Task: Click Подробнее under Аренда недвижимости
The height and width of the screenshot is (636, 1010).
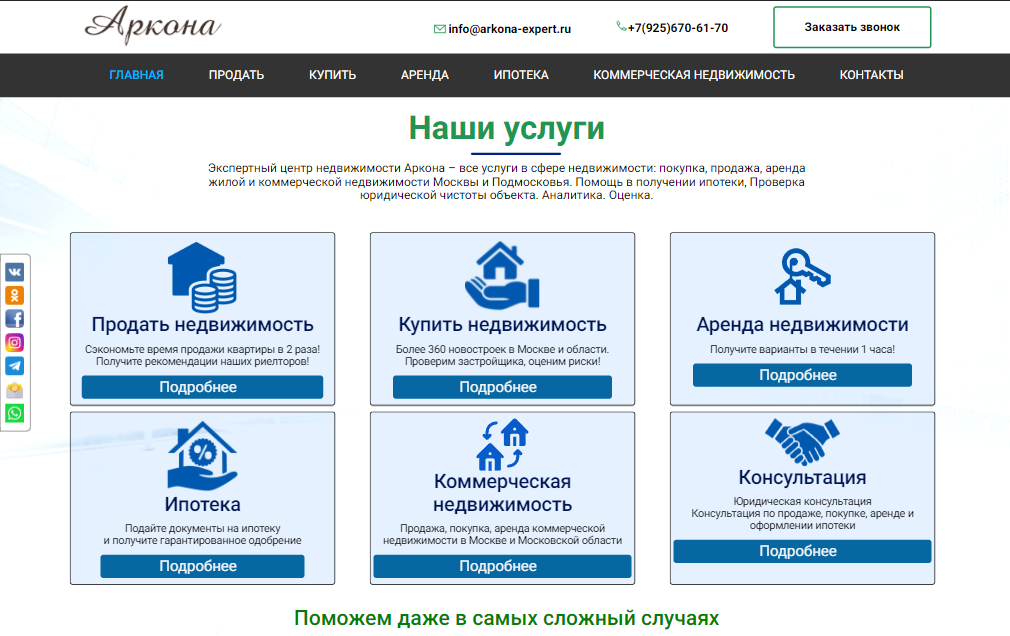Action: (x=803, y=375)
